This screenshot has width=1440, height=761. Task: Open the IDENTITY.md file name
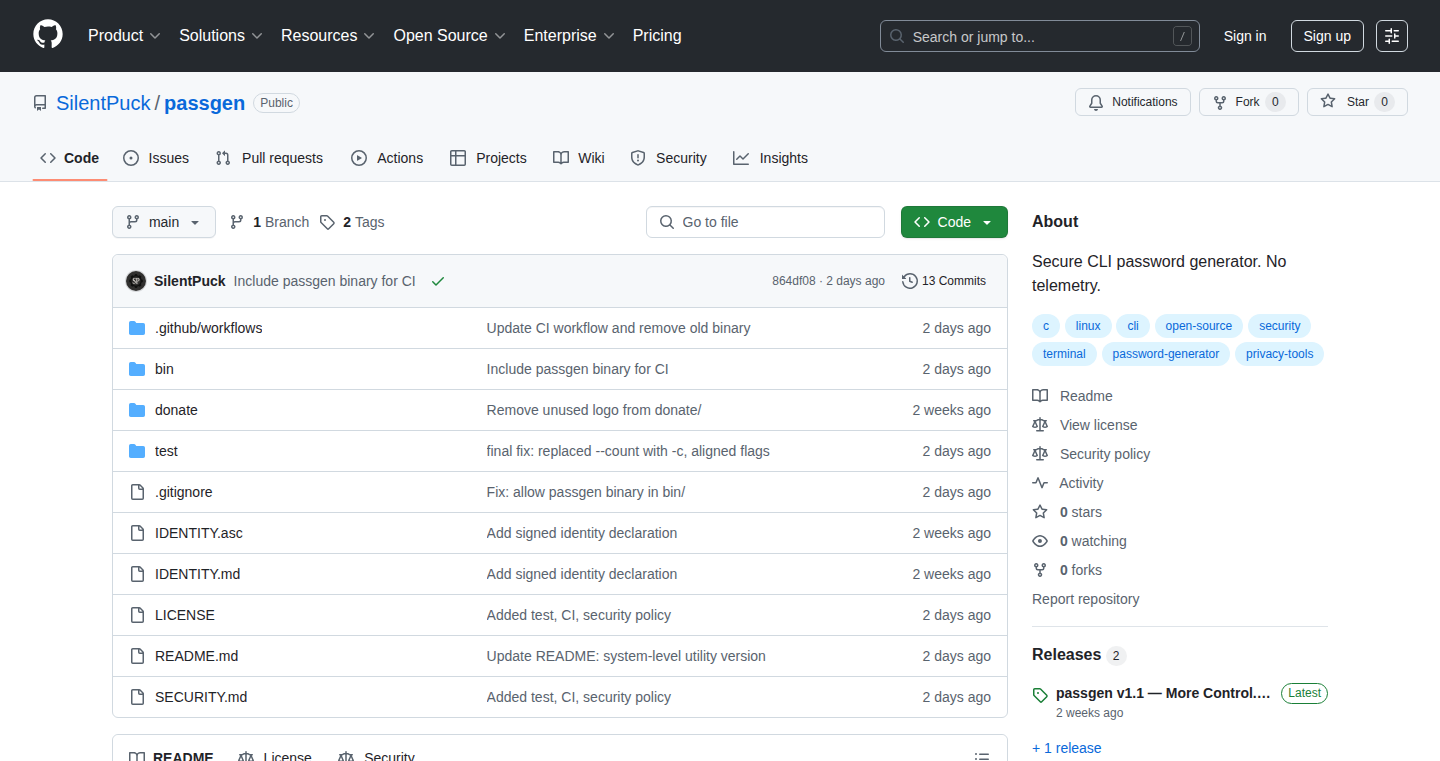tap(198, 574)
